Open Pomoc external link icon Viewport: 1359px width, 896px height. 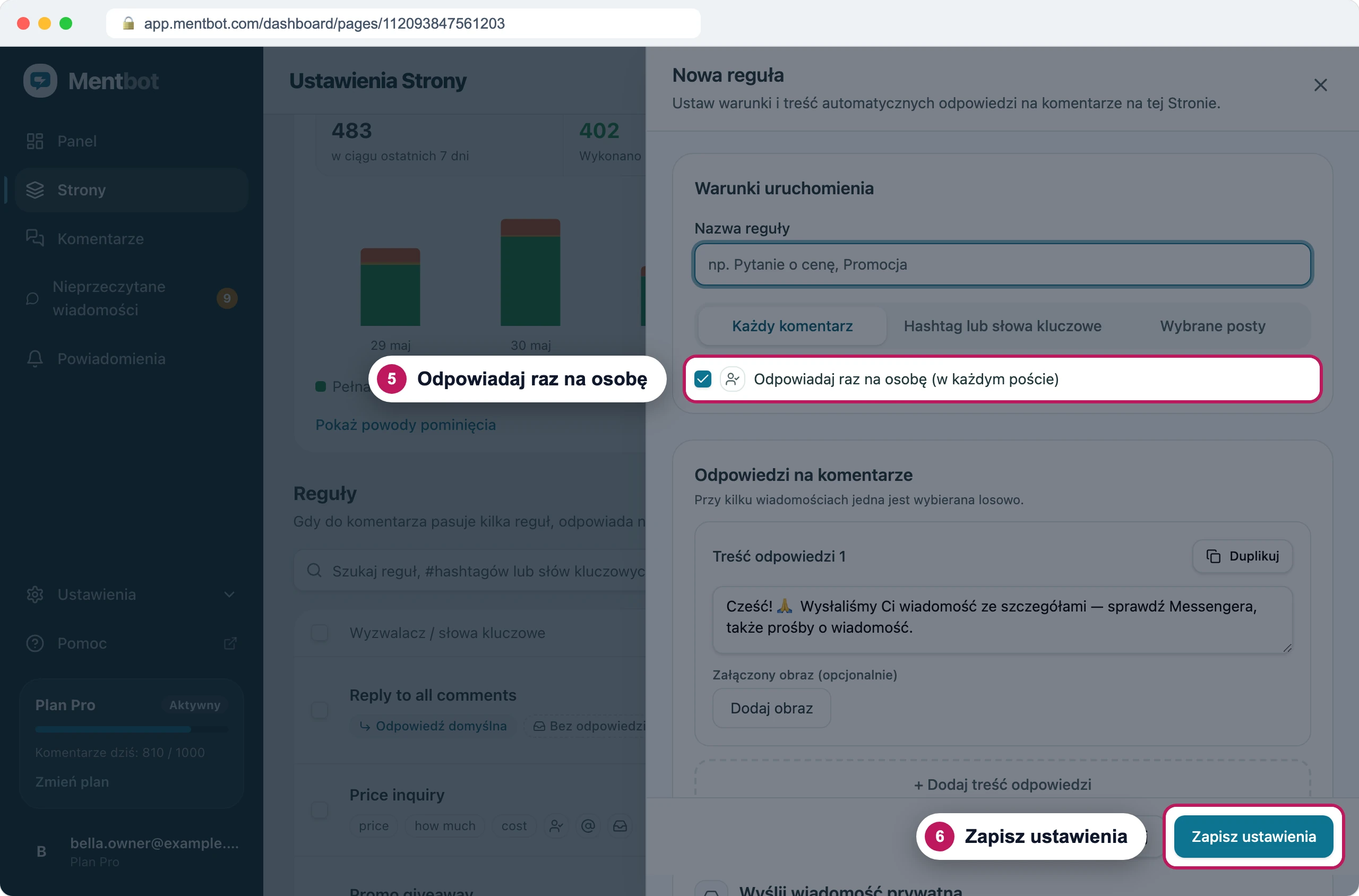pyautogui.click(x=230, y=643)
